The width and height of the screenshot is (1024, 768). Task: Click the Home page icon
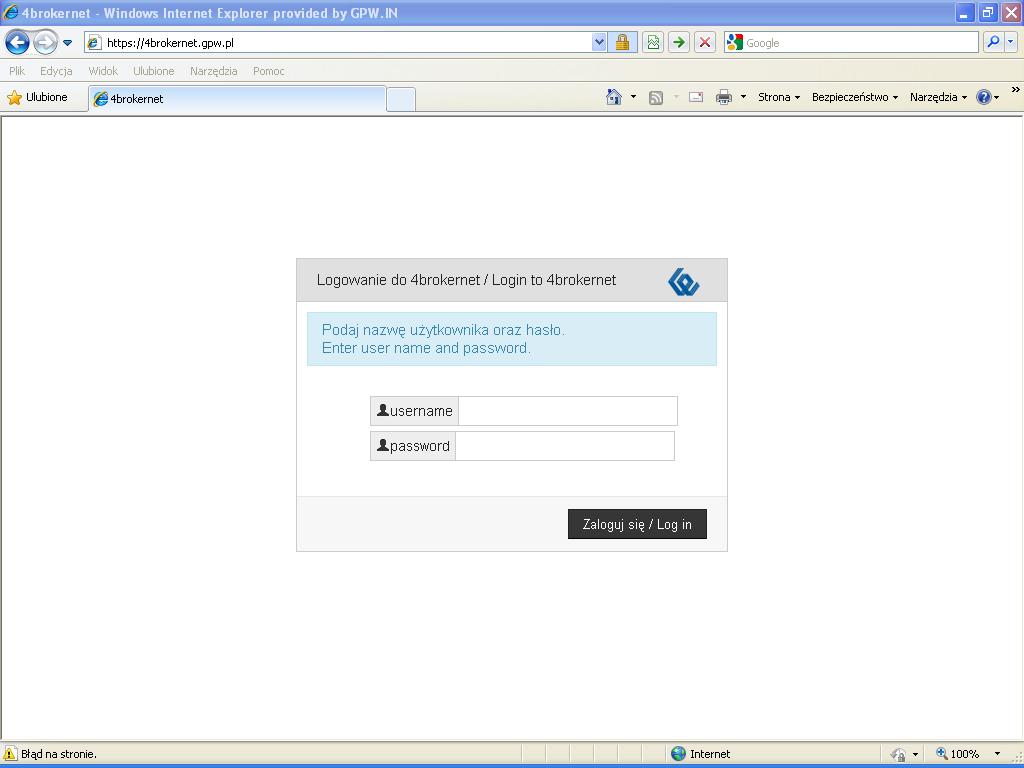tap(613, 97)
